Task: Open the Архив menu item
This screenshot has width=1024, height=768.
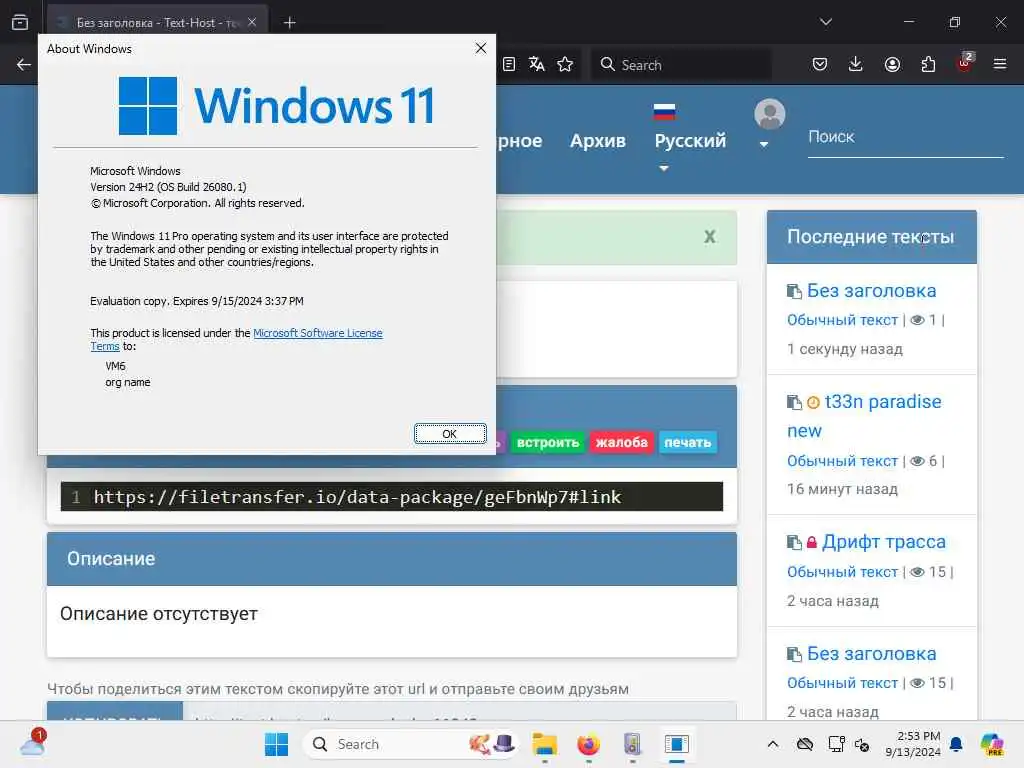Action: 598,141
